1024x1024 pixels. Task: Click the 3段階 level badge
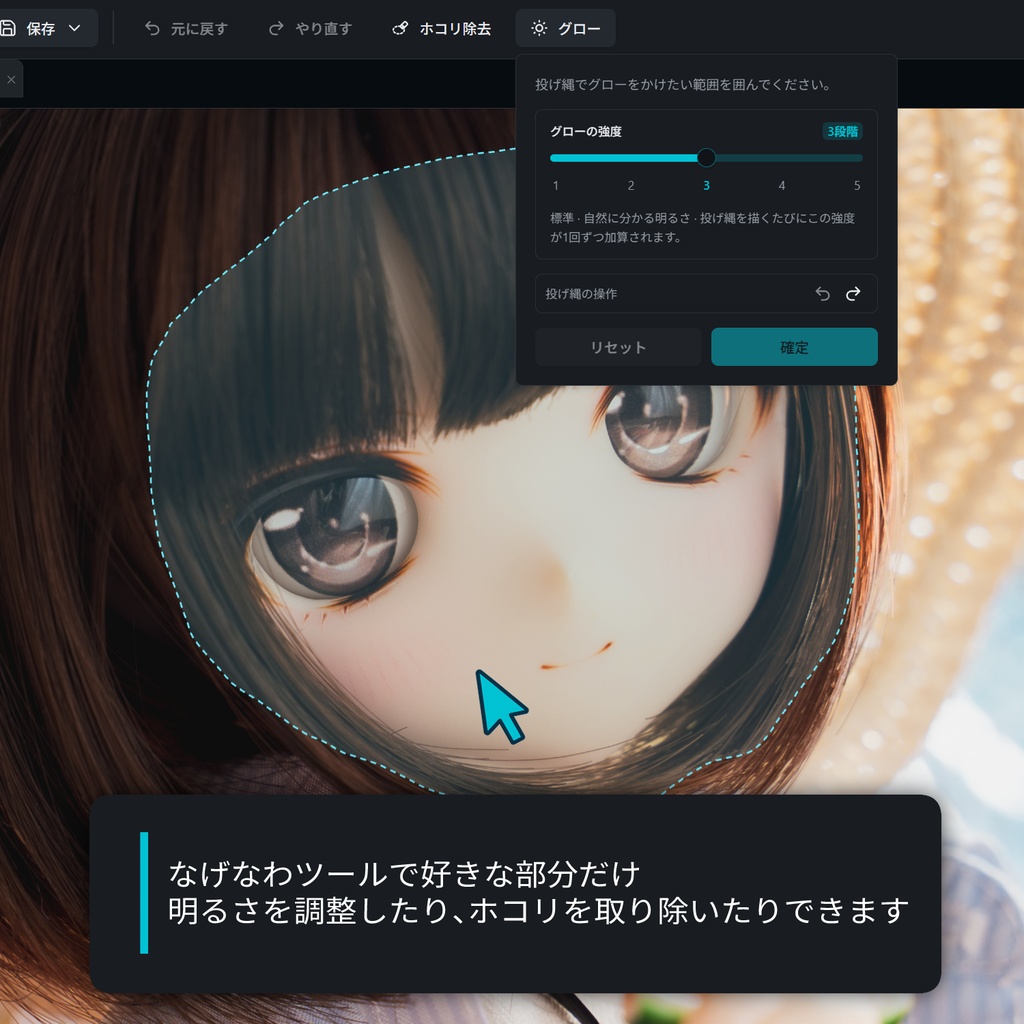(x=842, y=131)
